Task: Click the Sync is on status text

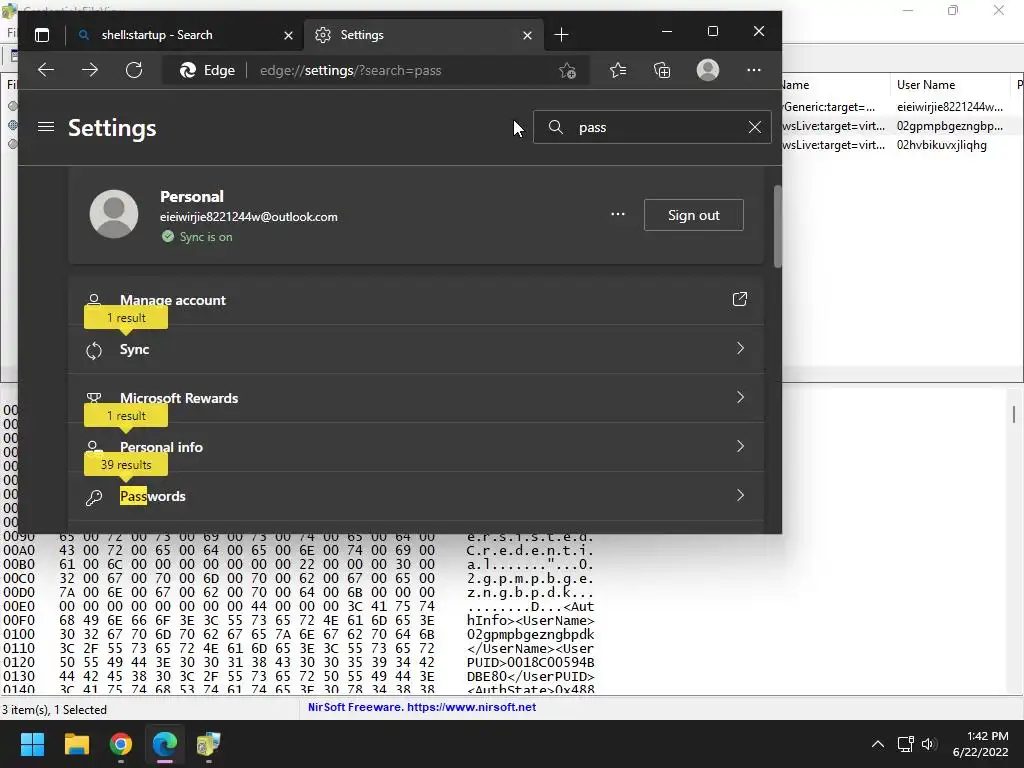Action: point(206,237)
